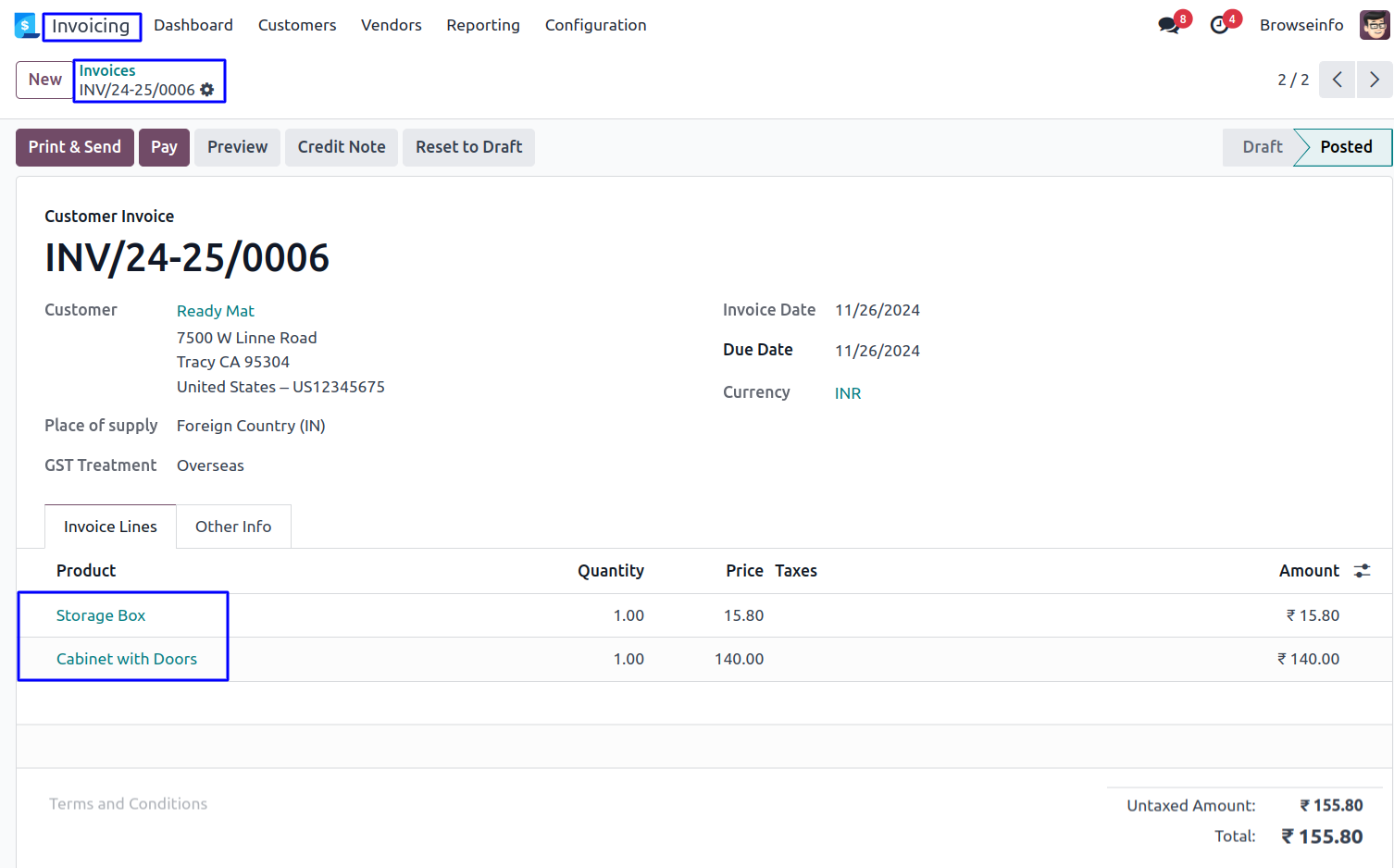
Task: Click the user avatar picture
Action: click(1374, 25)
